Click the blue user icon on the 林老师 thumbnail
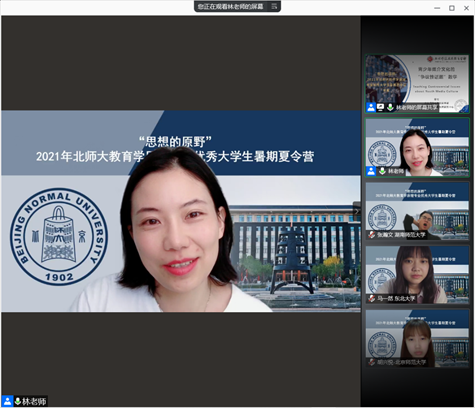 pyautogui.click(x=371, y=171)
